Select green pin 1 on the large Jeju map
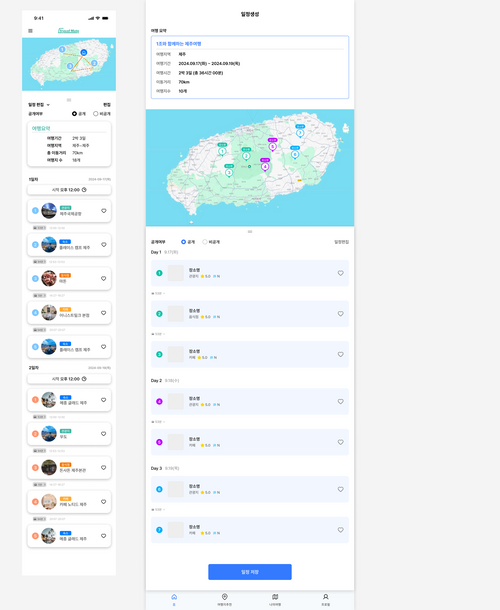The height and width of the screenshot is (610, 500). 222,150
